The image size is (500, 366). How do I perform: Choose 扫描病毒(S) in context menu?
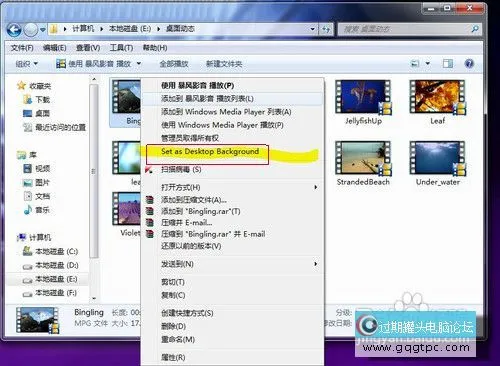[232, 169]
